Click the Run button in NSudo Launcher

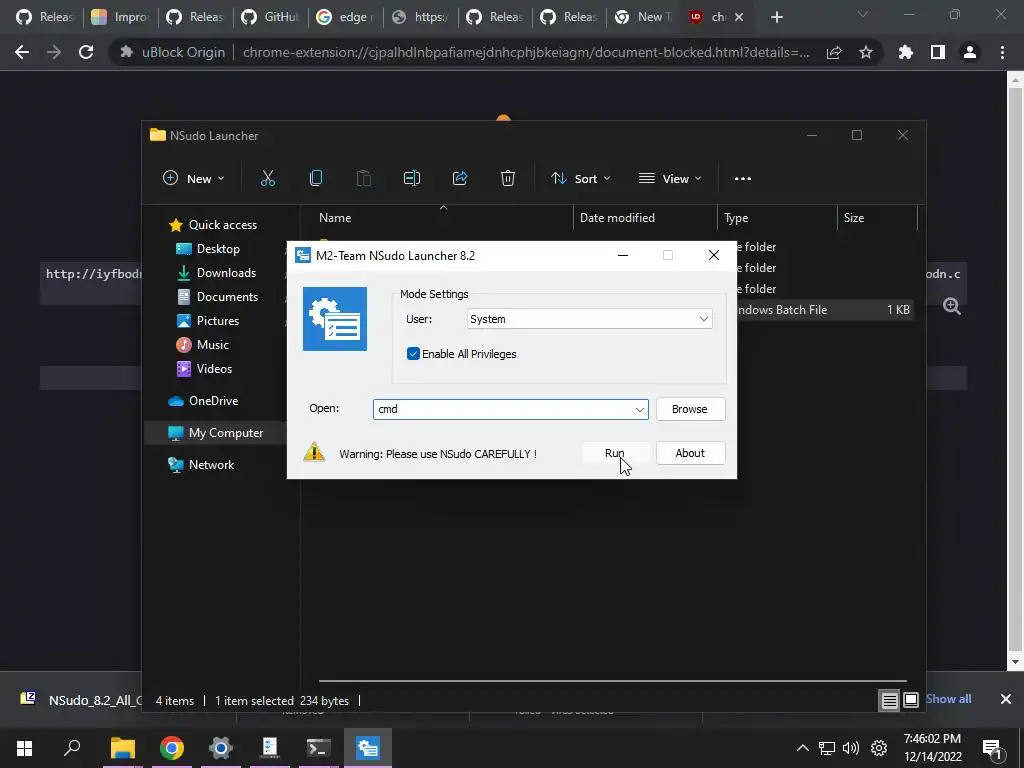coord(615,453)
